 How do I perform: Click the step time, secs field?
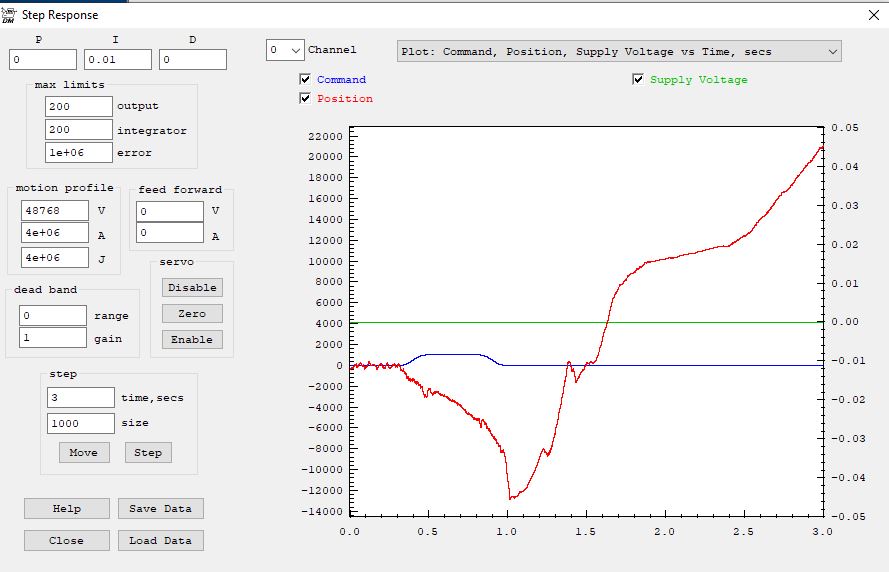[80, 398]
